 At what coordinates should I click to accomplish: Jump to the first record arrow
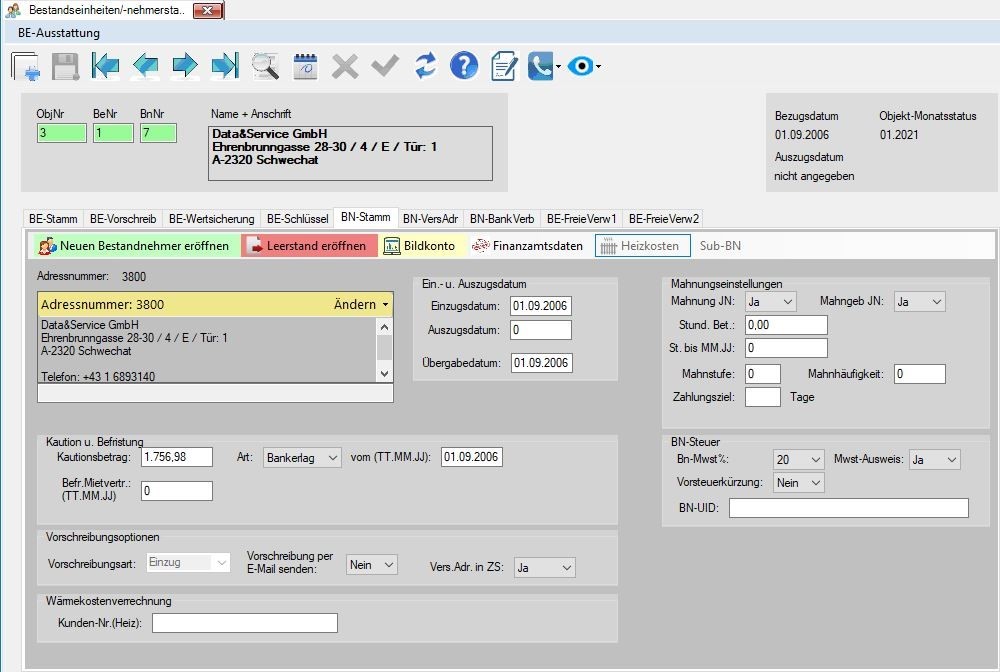coord(105,67)
